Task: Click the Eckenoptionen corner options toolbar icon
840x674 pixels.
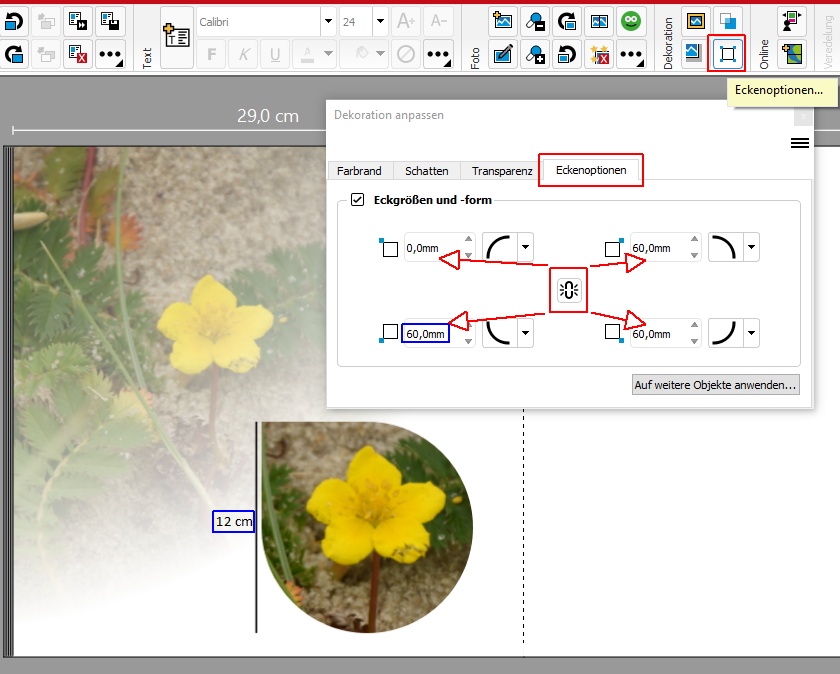Action: [x=726, y=54]
